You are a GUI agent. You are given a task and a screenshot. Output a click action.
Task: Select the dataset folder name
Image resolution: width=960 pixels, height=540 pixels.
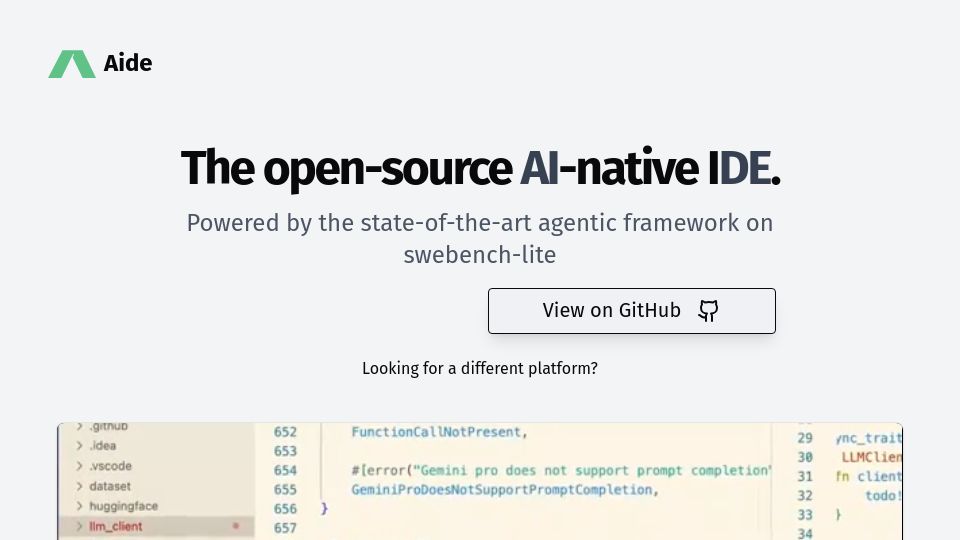[x=110, y=486]
